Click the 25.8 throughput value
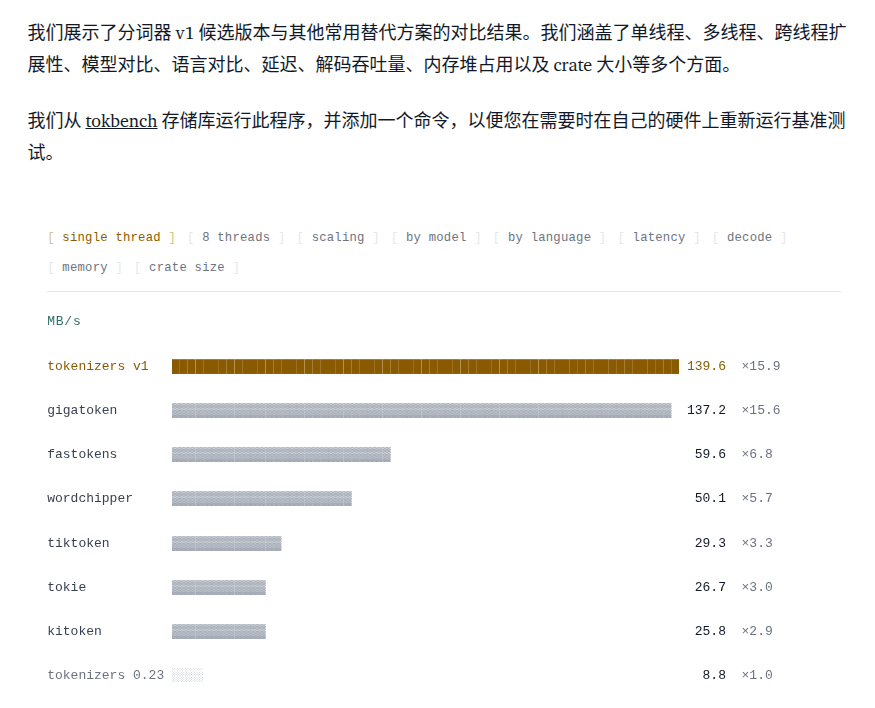 [x=710, y=631]
